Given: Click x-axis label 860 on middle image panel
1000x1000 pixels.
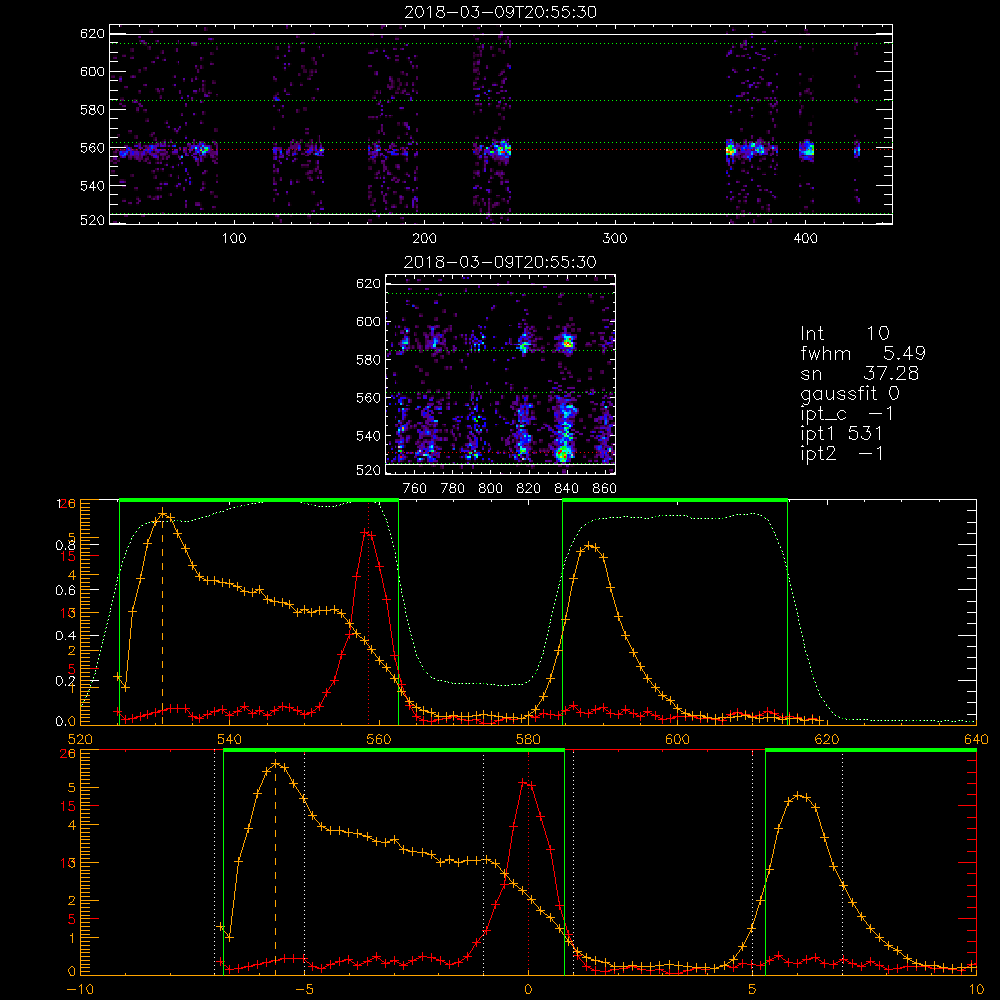Looking at the screenshot, I should (605, 489).
